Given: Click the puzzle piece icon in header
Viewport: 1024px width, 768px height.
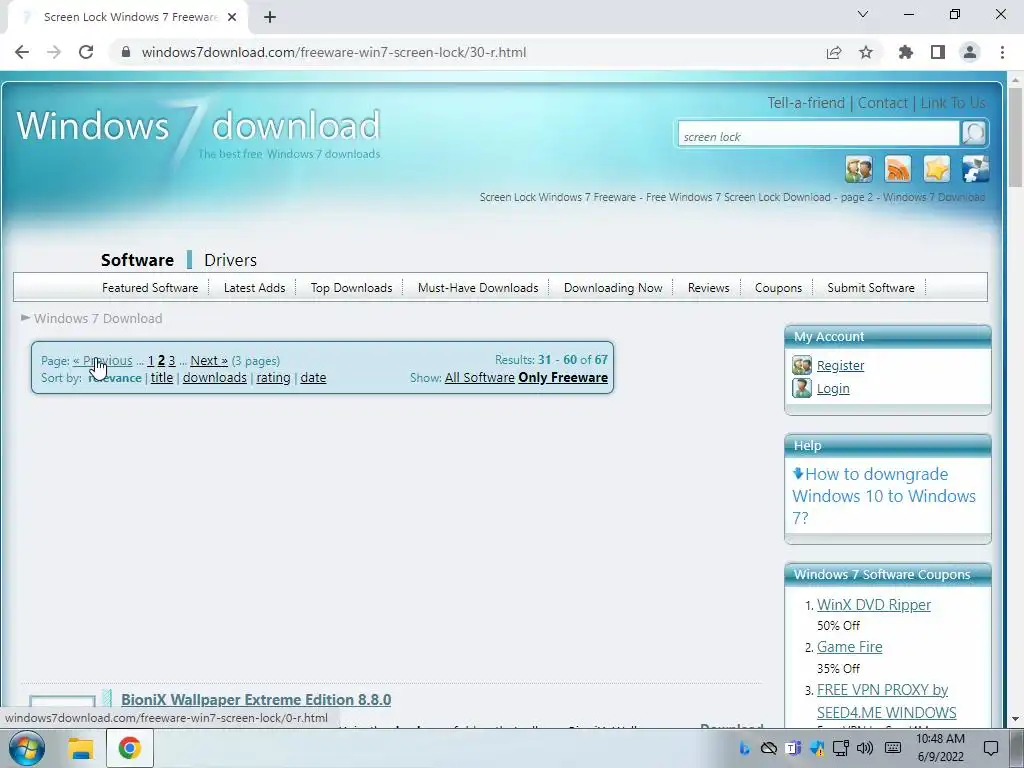Looking at the screenshot, I should click(976, 169).
